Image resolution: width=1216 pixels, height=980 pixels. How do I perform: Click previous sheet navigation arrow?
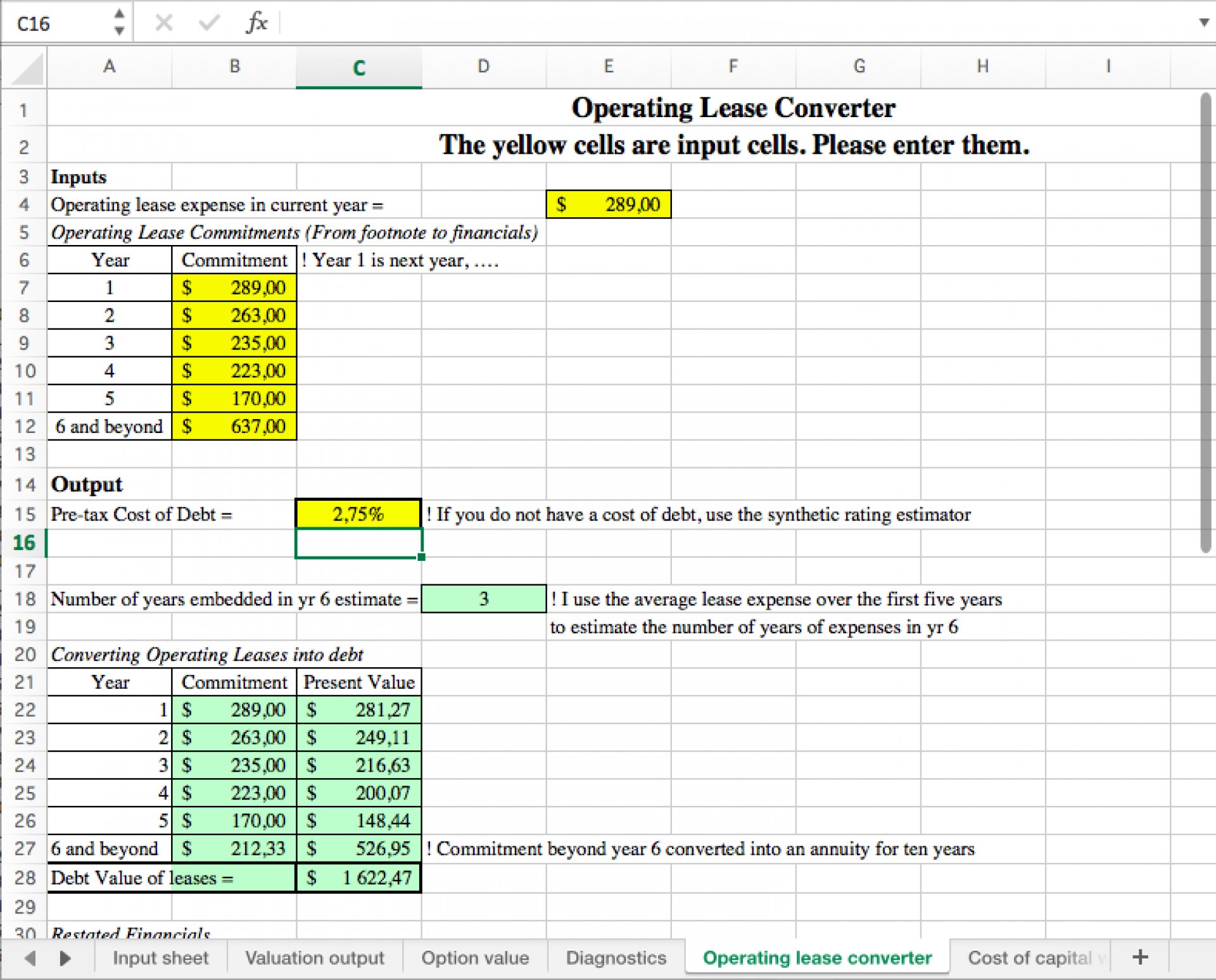tap(30, 958)
